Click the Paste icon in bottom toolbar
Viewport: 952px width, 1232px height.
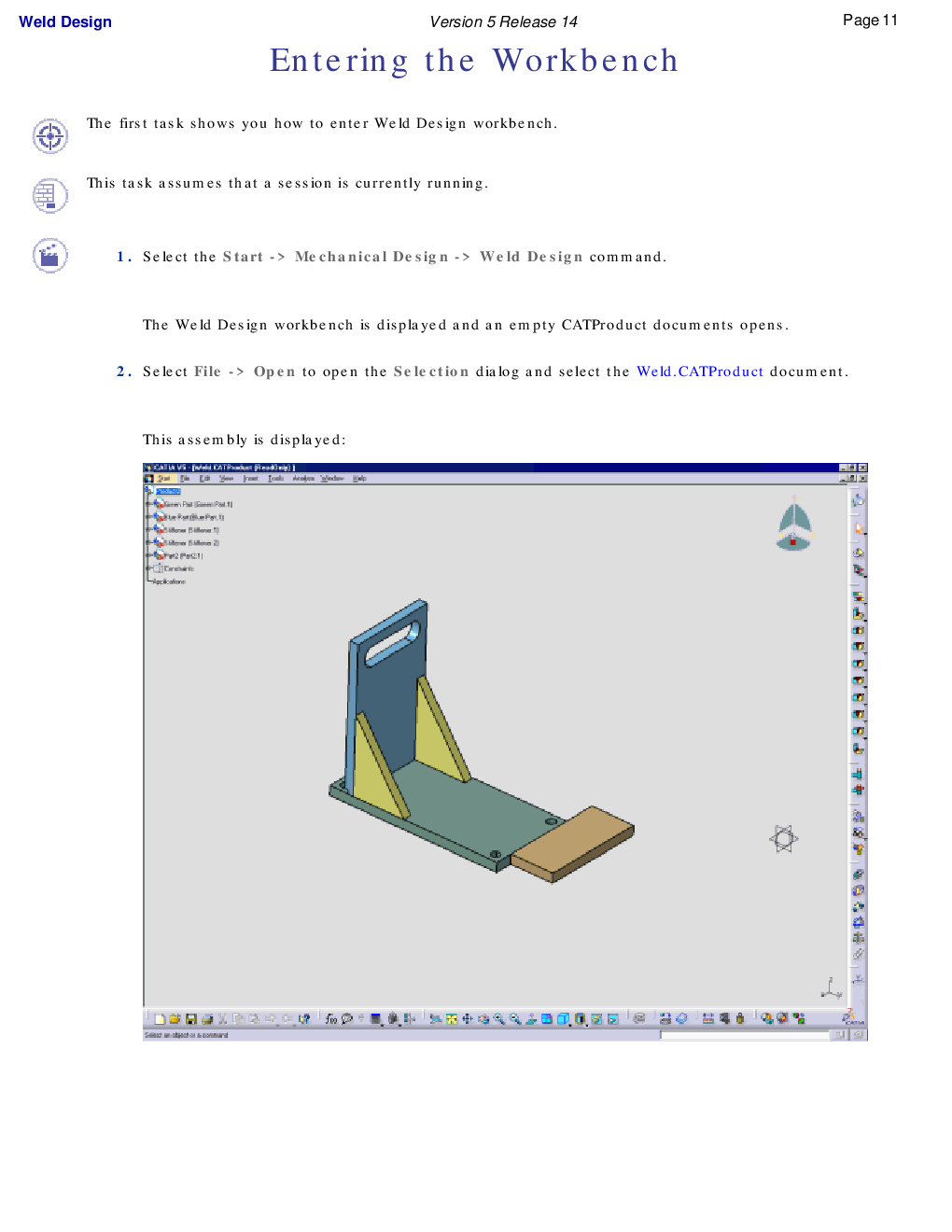[254, 1019]
